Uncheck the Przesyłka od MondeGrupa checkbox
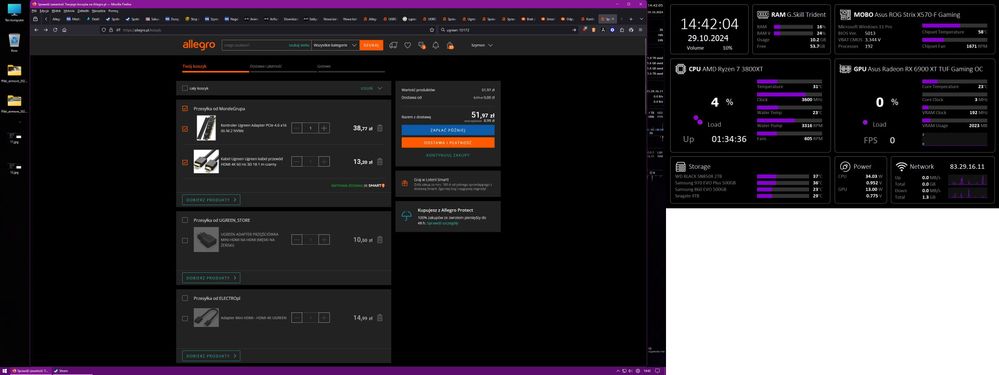 185,109
